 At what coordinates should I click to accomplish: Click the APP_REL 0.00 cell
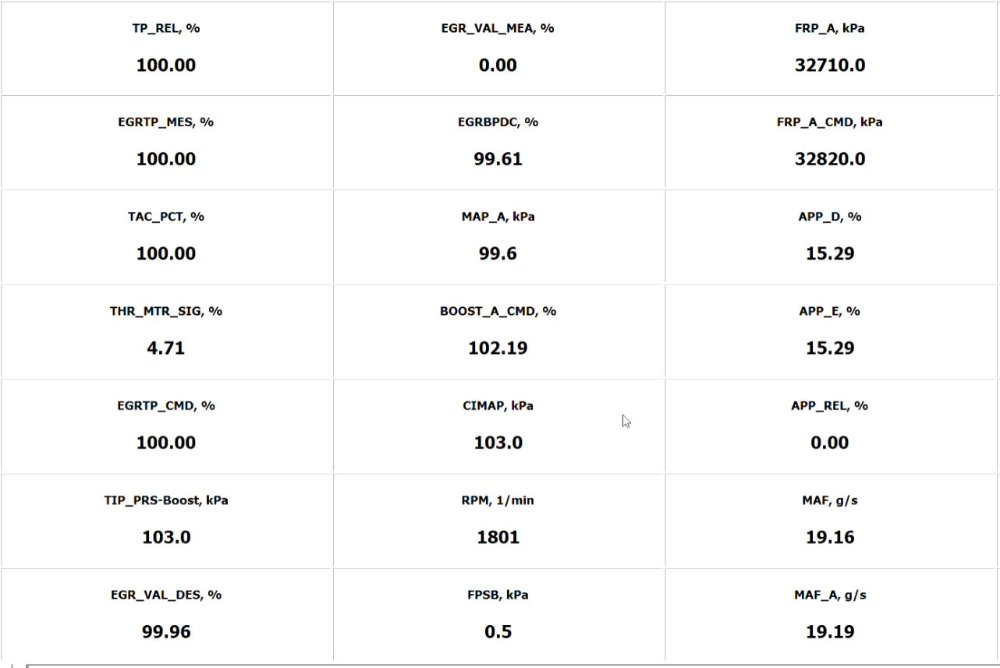pyautogui.click(x=830, y=425)
